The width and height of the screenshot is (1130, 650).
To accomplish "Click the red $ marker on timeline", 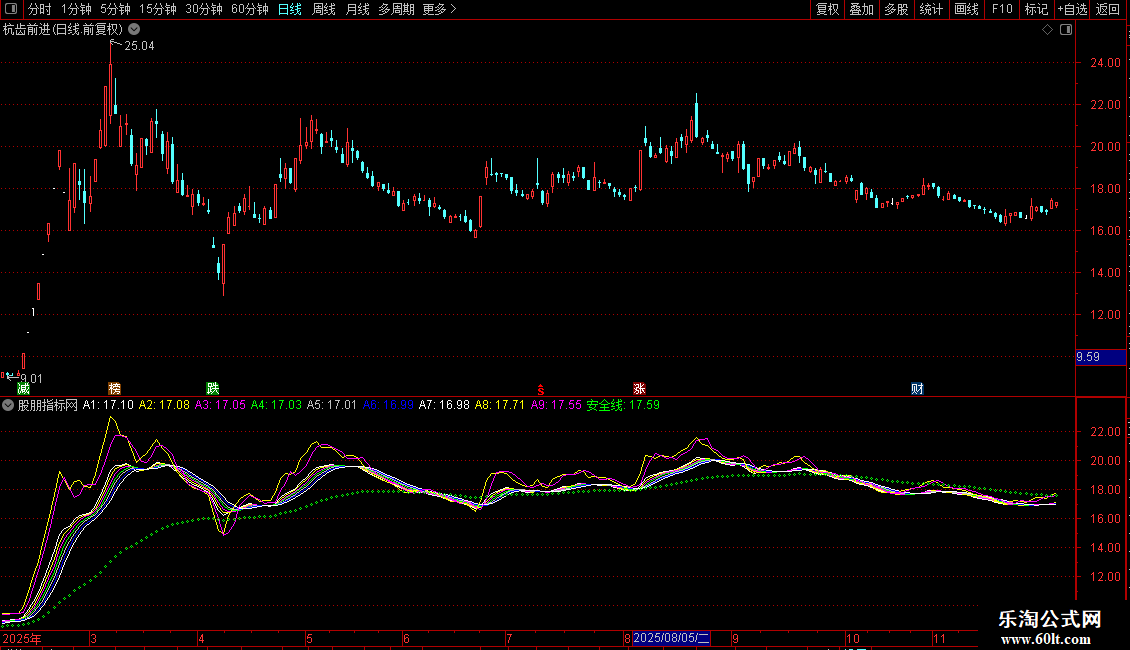I will (541, 389).
